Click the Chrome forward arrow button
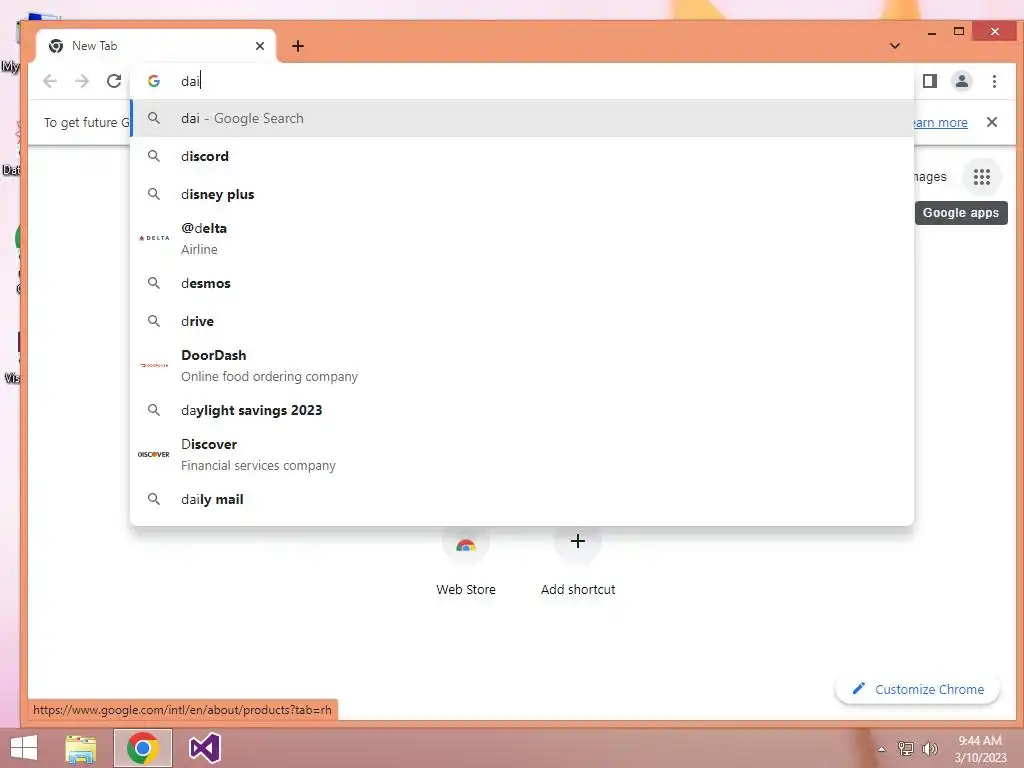The height and width of the screenshot is (768, 1024). click(x=82, y=81)
